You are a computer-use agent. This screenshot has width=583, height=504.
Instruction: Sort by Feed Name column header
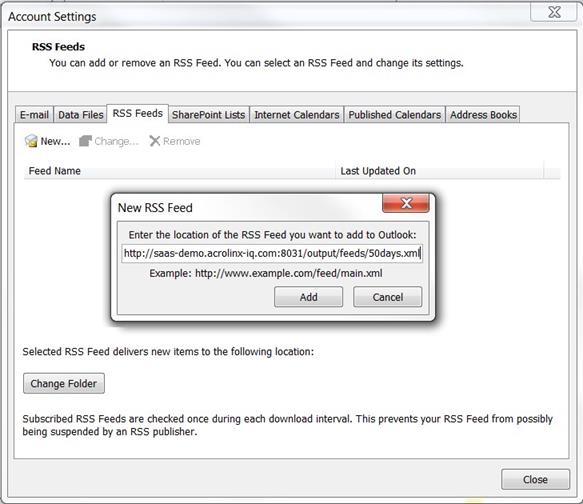(x=180, y=171)
